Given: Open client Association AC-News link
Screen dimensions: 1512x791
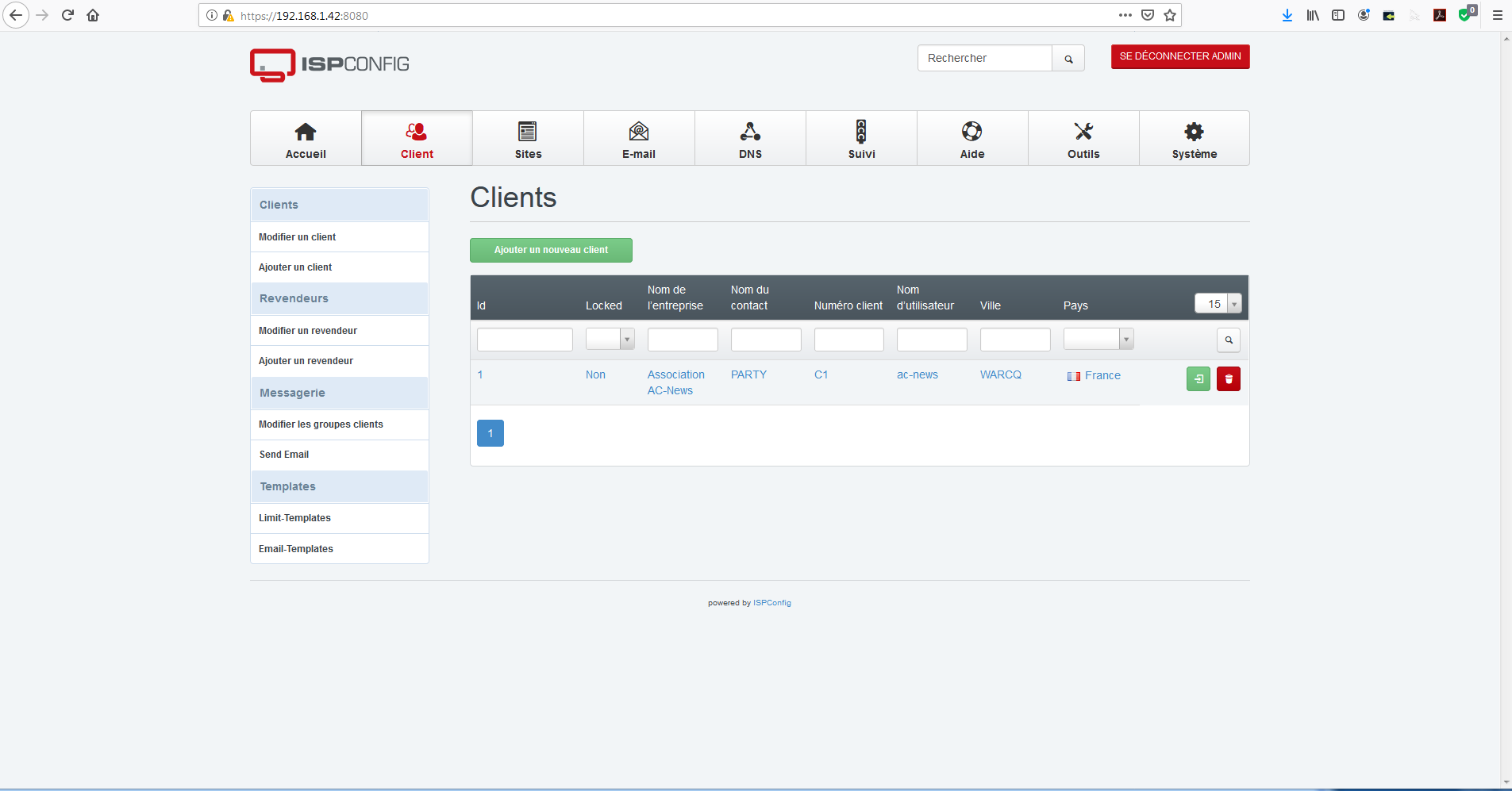Looking at the screenshot, I should (x=675, y=382).
